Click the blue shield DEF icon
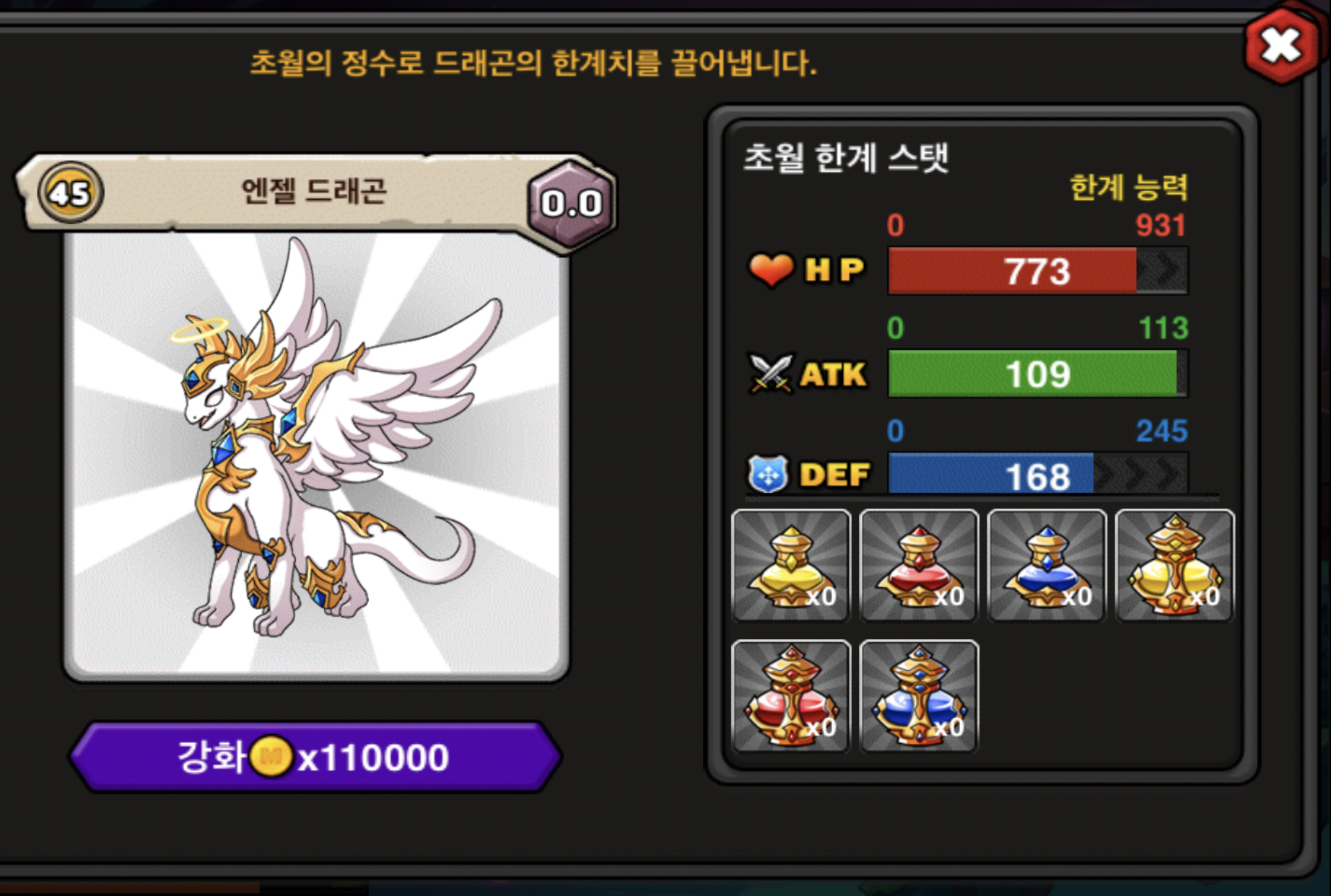The image size is (1331, 896). coord(768,475)
